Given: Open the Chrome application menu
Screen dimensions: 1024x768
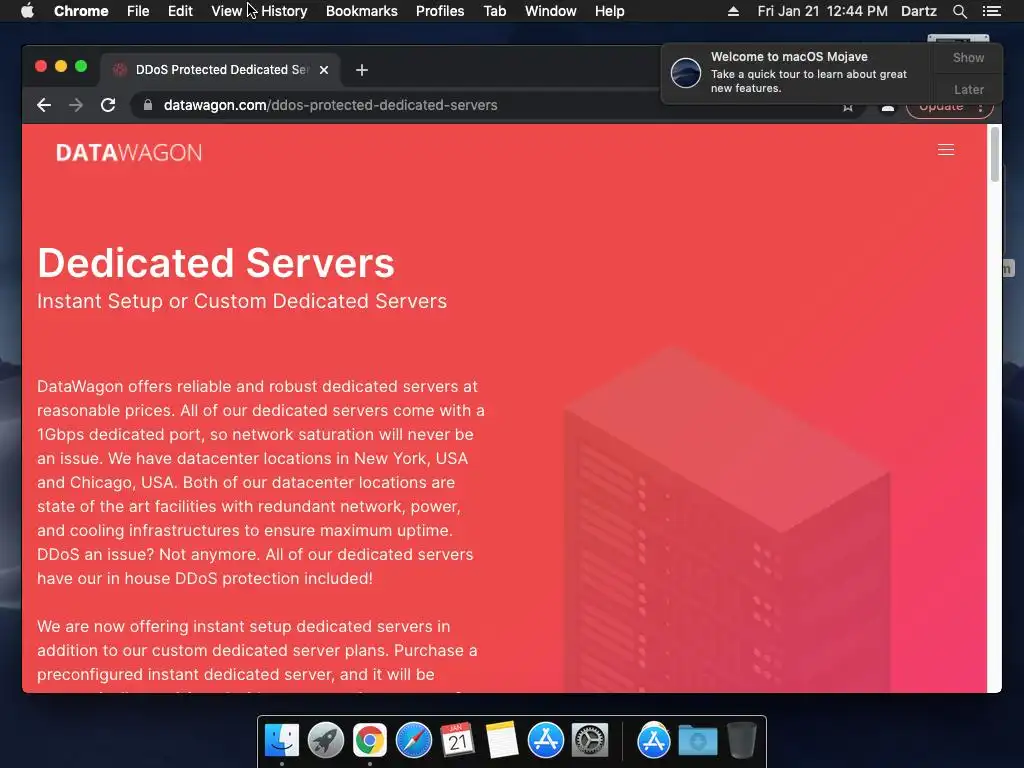Looking at the screenshot, I should (81, 11).
